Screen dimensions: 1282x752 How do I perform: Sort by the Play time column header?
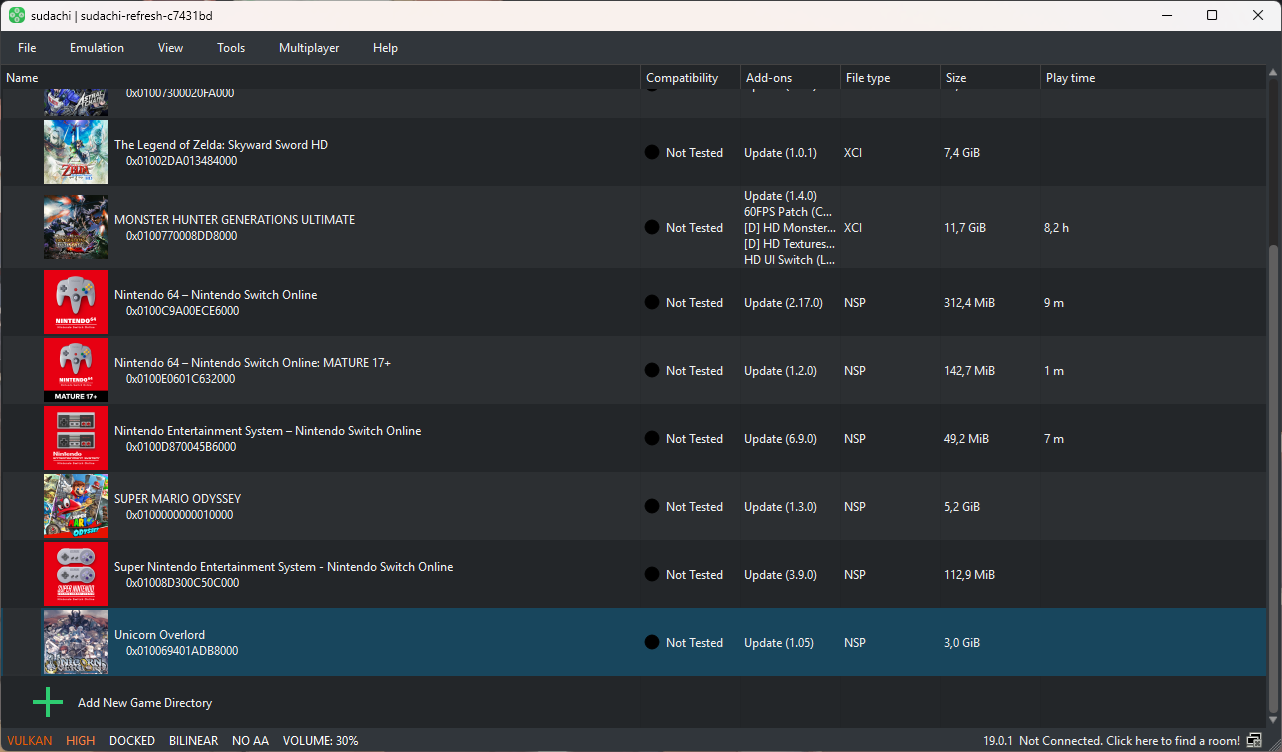click(x=1153, y=78)
